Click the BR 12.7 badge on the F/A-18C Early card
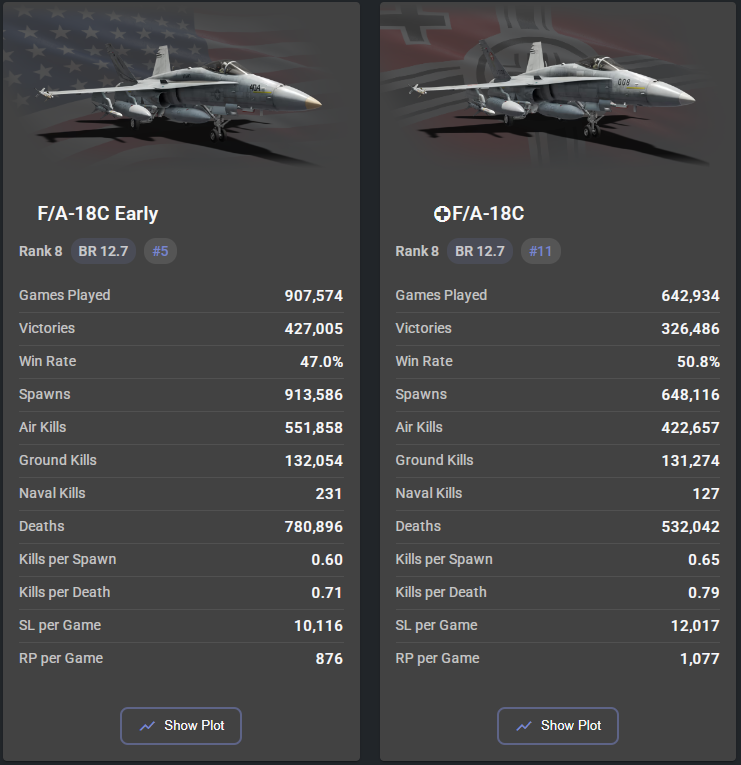The width and height of the screenshot is (741, 765). 103,251
